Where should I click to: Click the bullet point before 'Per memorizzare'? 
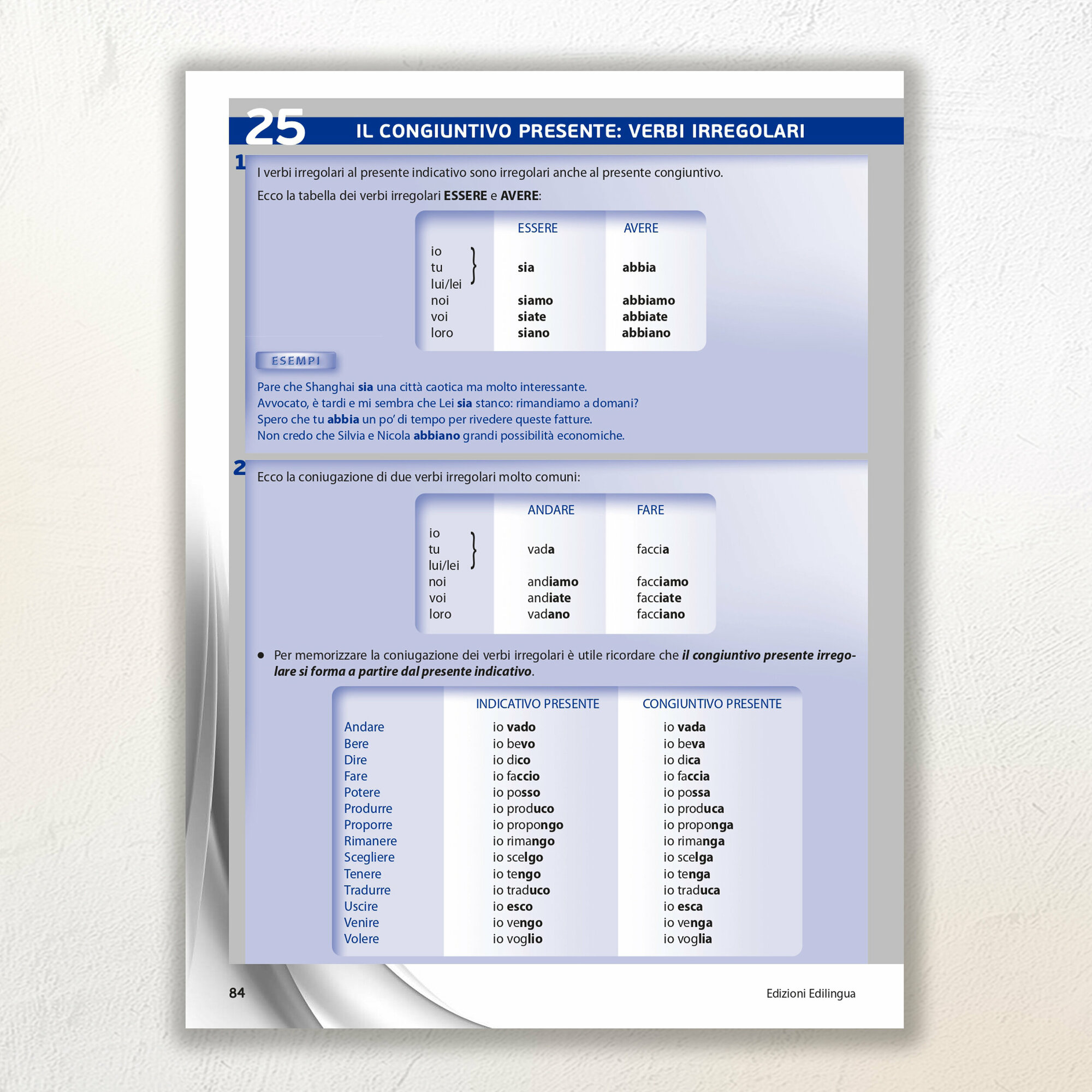point(260,656)
